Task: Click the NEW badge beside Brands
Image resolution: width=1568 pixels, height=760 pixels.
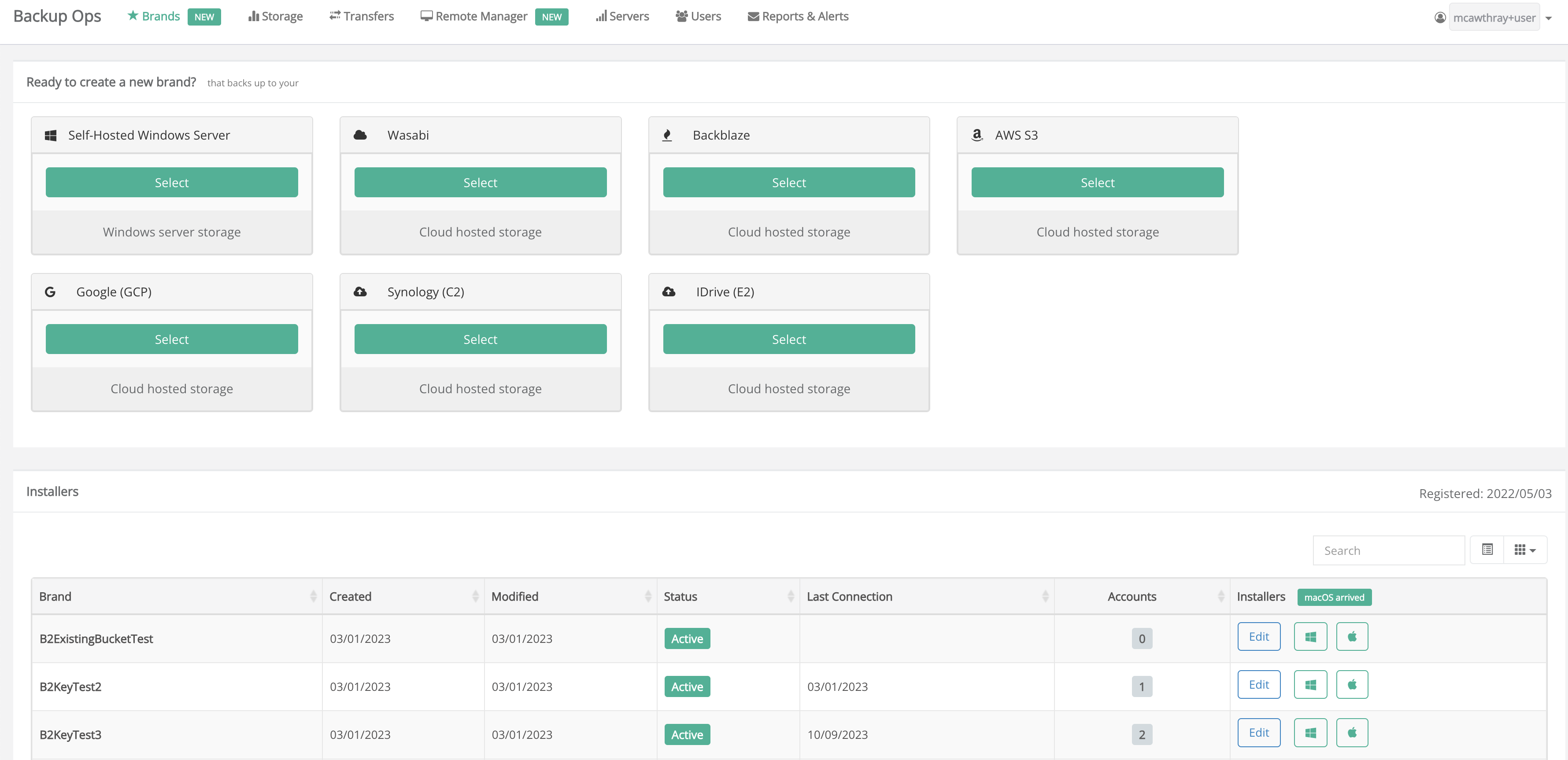Action: 204,17
